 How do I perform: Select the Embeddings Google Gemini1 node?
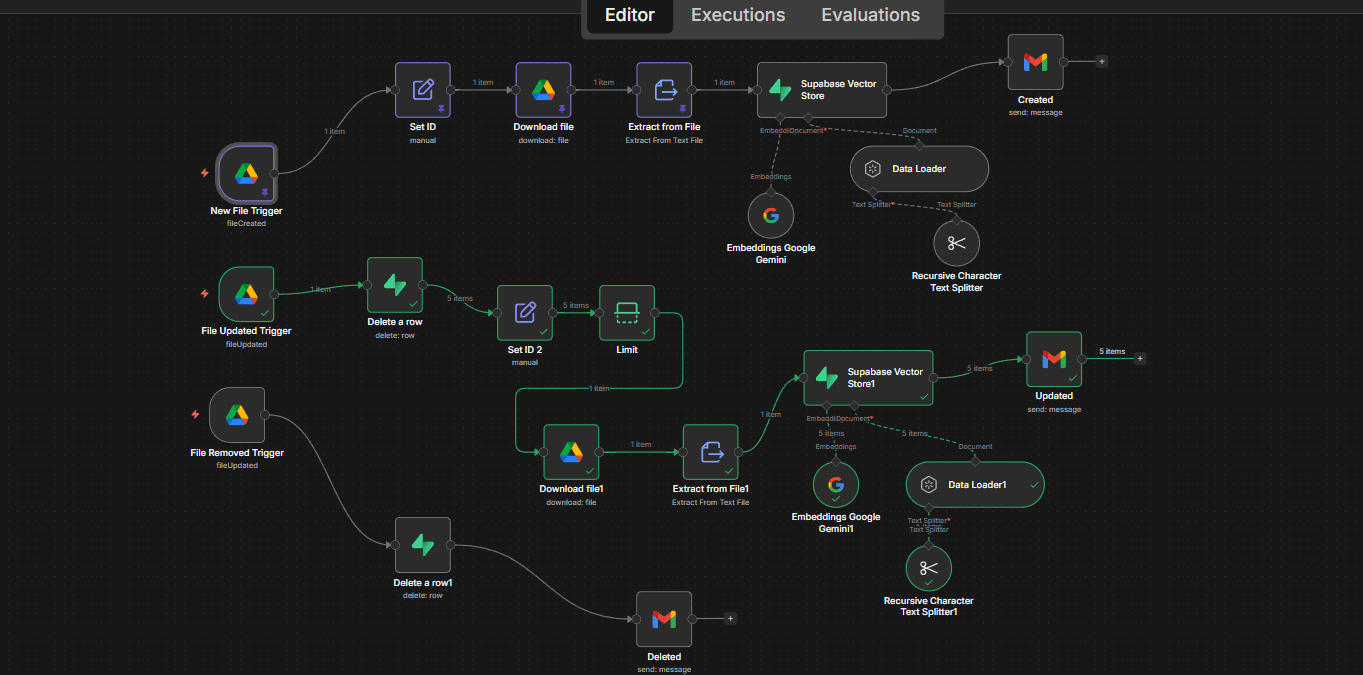(836, 485)
